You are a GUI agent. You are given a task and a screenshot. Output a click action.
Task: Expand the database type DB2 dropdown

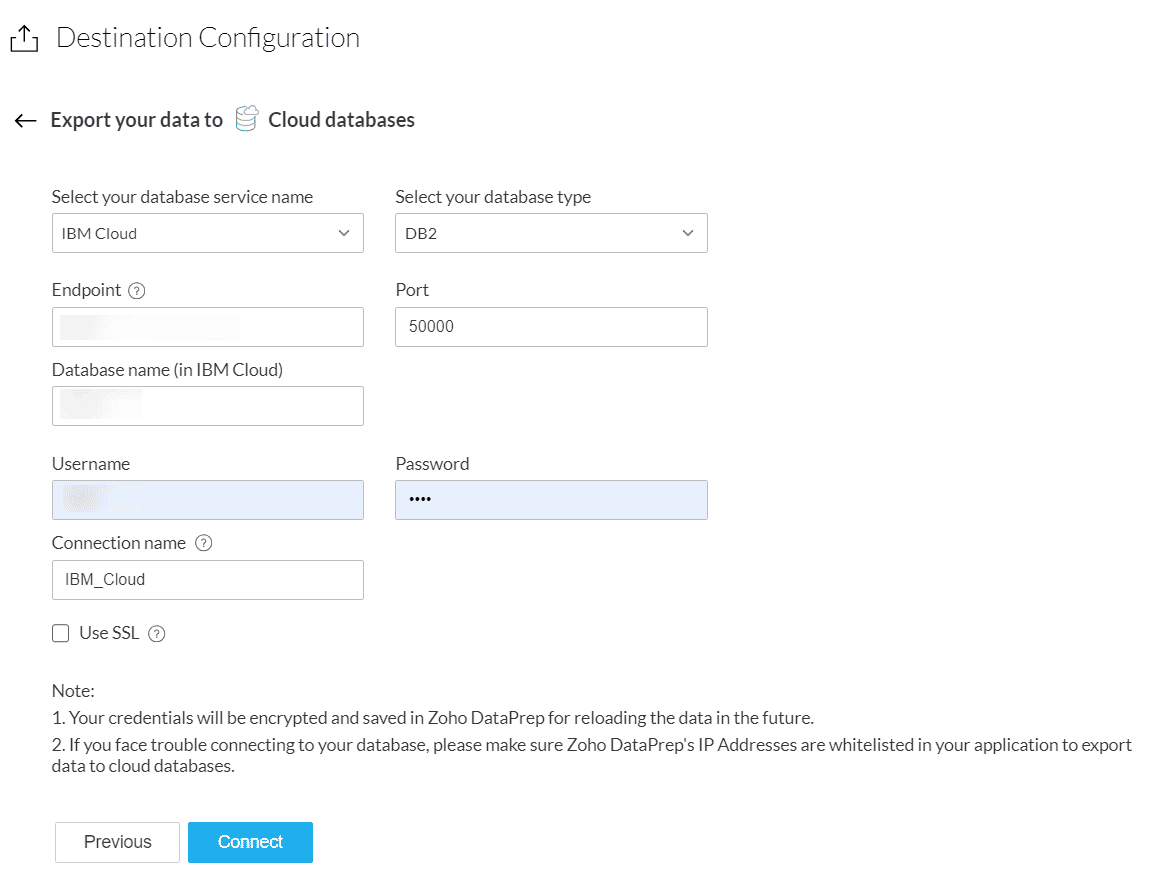[551, 233]
